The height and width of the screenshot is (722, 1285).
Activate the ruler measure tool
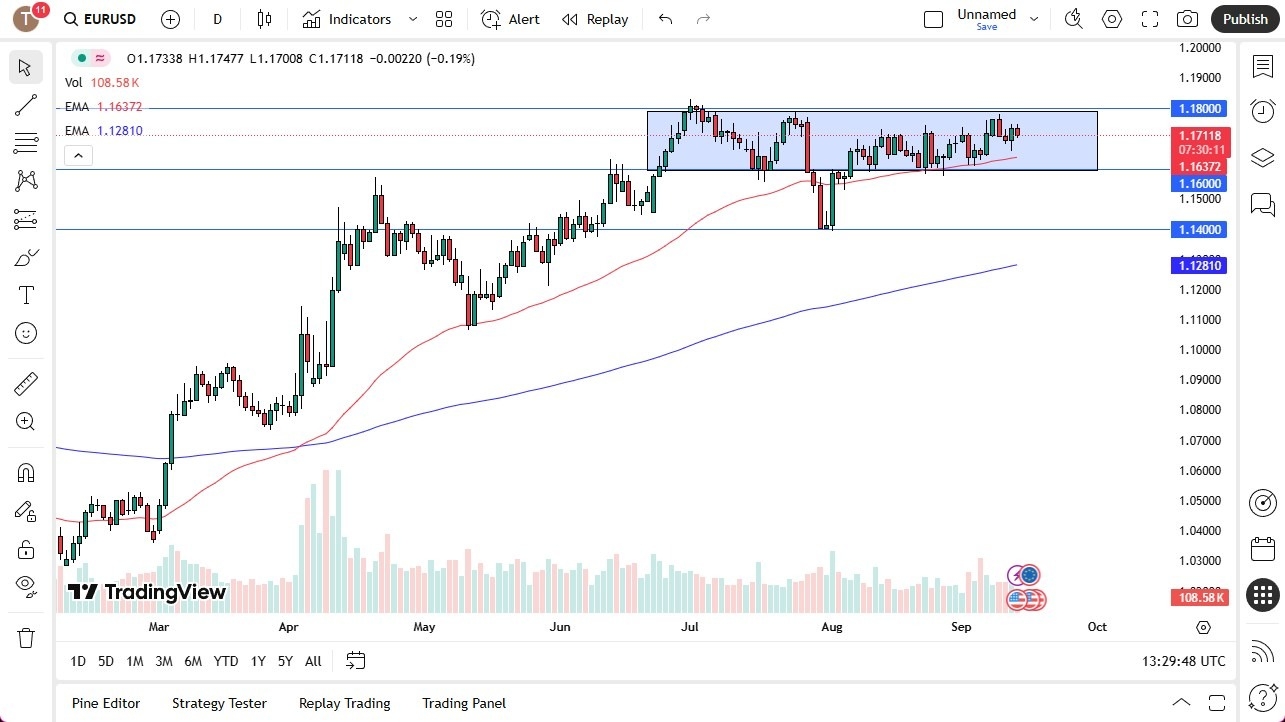[x=26, y=383]
